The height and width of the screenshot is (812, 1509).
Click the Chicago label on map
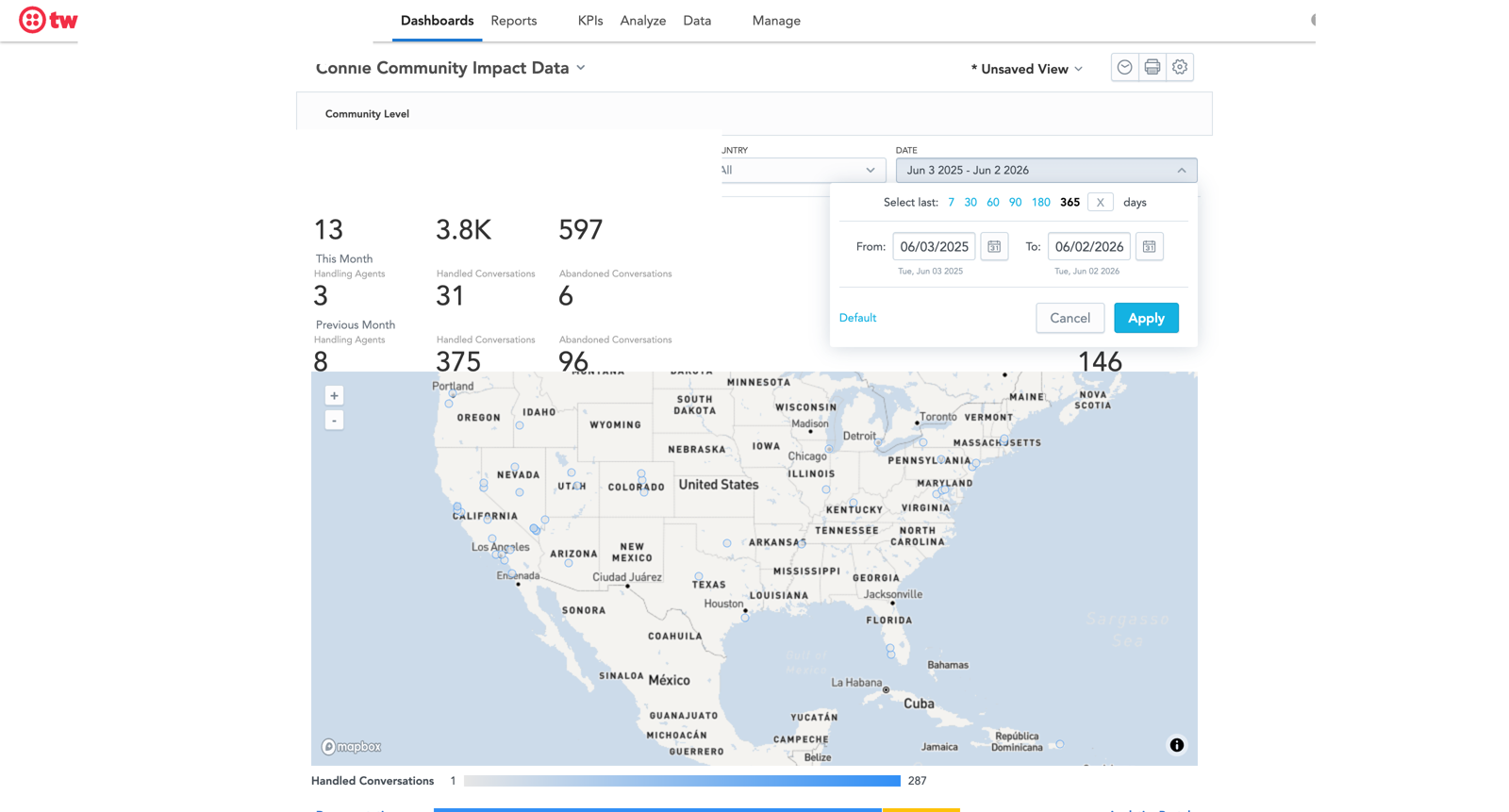click(807, 456)
